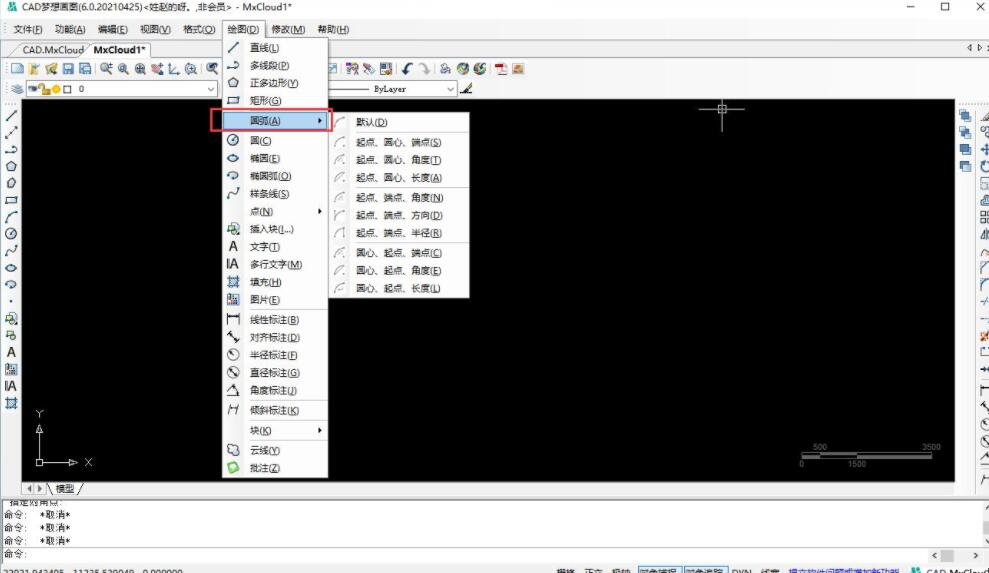The height and width of the screenshot is (573, 989).
Task: Click the blue feedback link in status bar
Action: click(842, 570)
